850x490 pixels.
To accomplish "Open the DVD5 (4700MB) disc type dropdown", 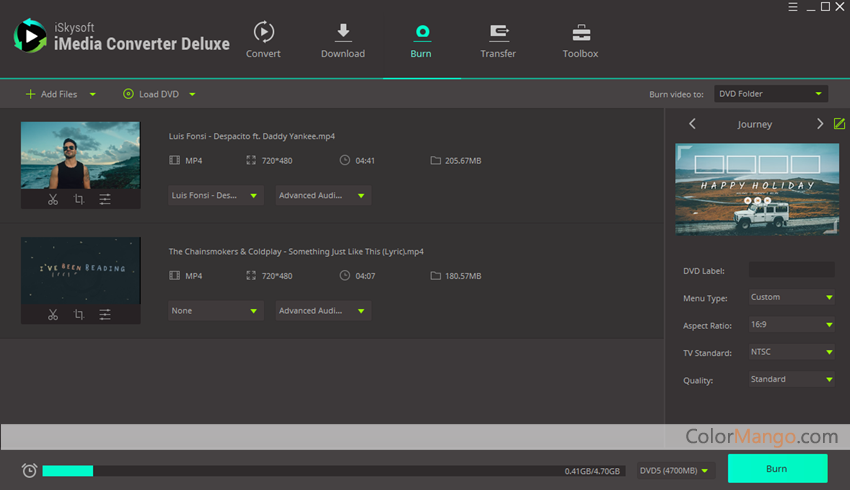I will [675, 470].
